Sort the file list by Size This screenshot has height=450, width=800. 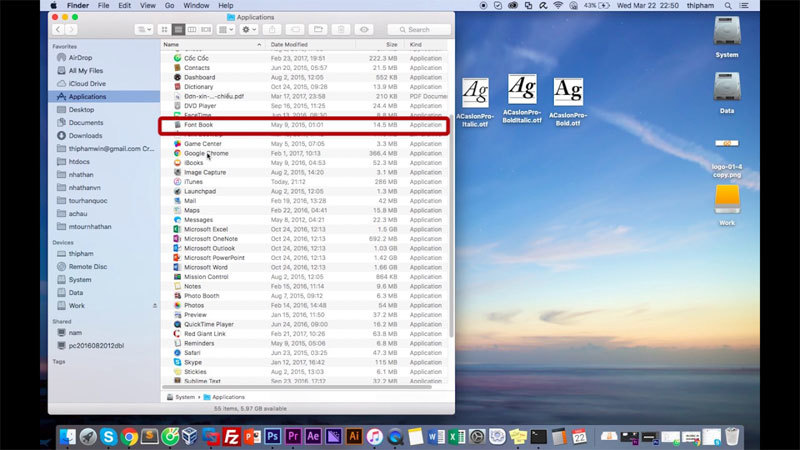pyautogui.click(x=391, y=45)
